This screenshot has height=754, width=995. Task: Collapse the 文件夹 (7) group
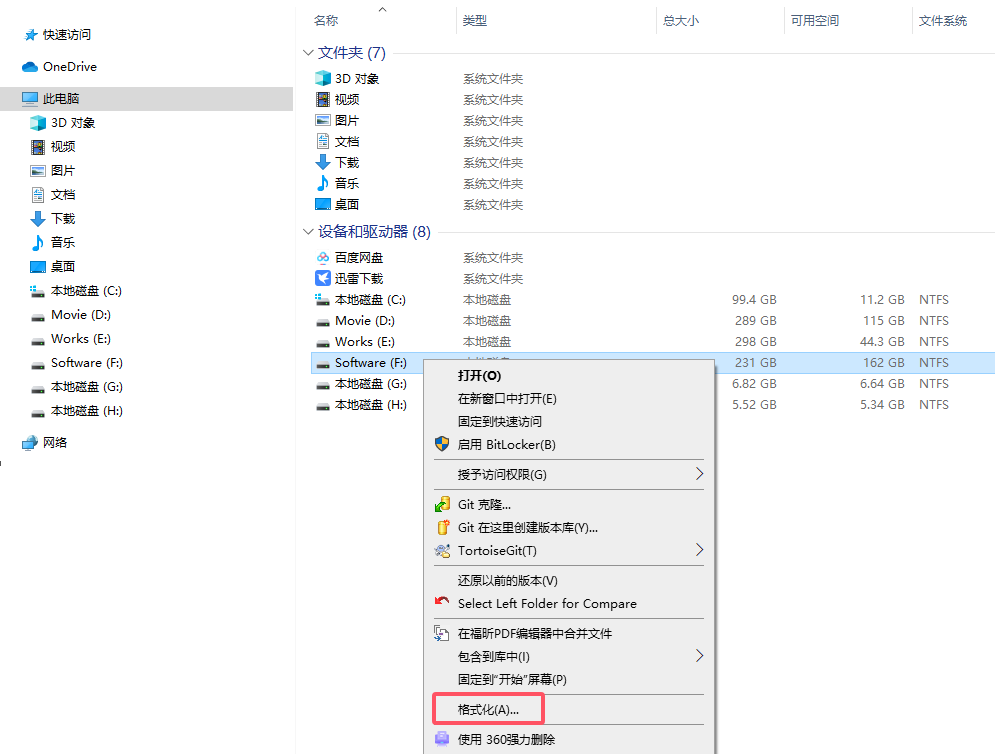click(308, 52)
